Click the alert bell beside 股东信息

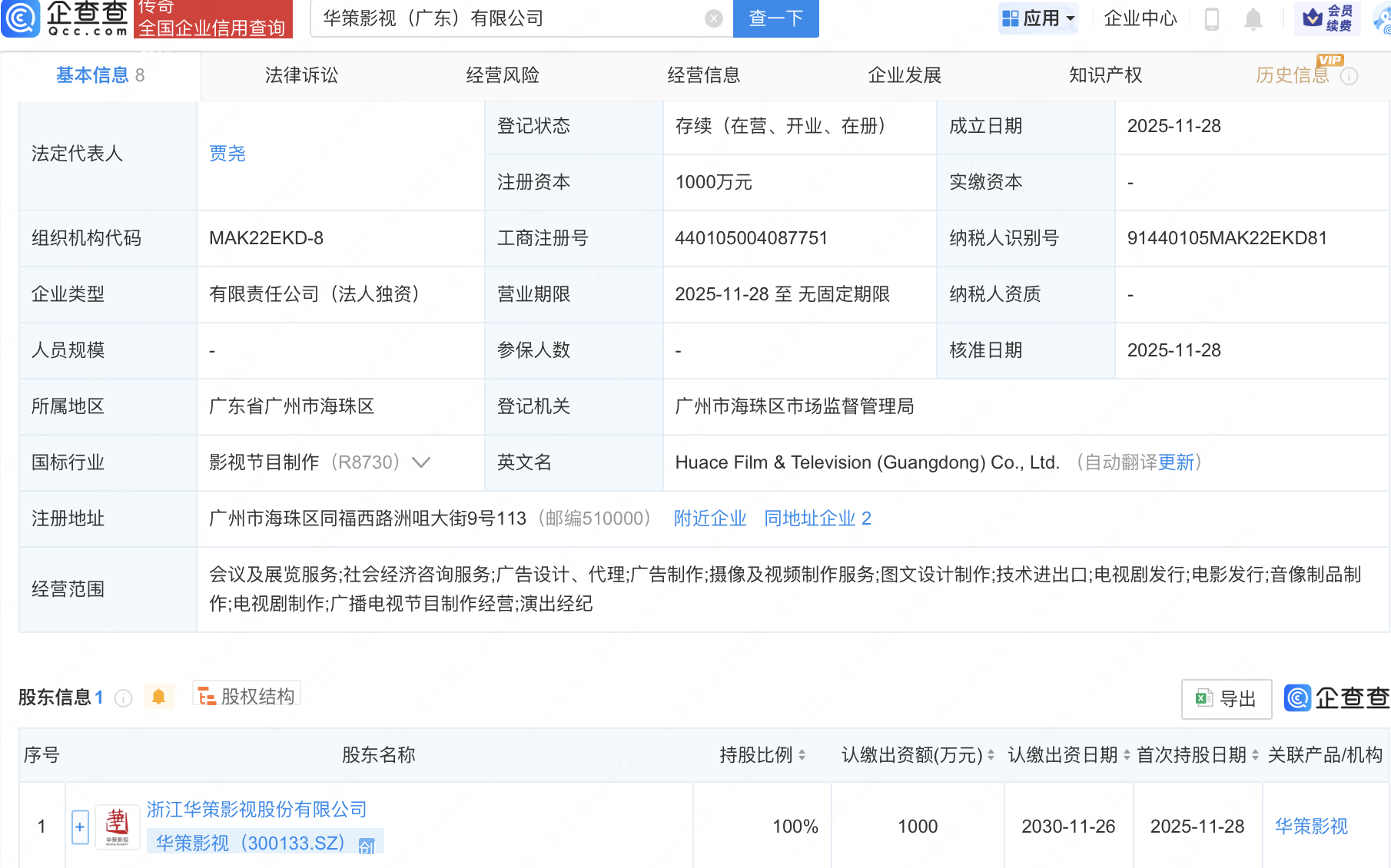(x=159, y=696)
